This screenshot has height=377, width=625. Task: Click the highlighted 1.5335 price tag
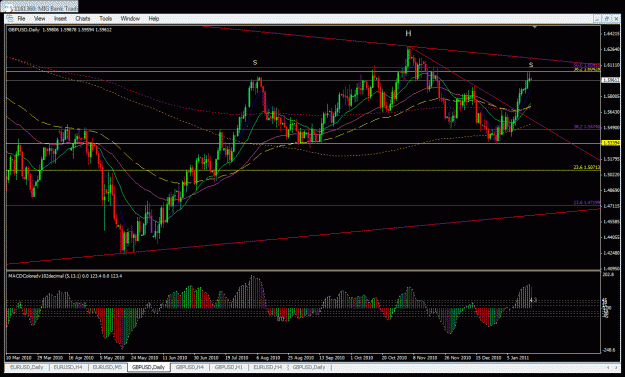pos(610,143)
